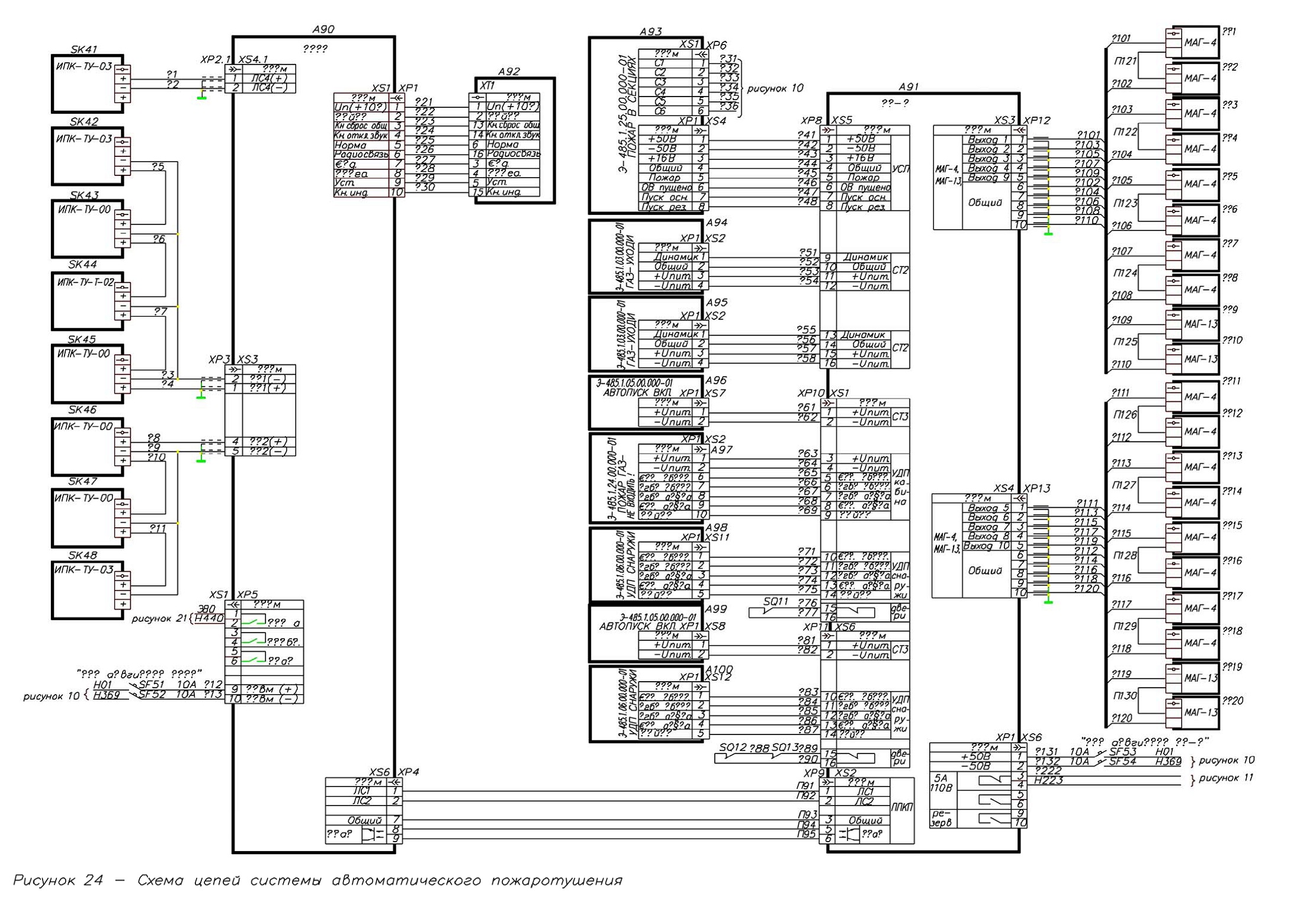Screen dimensions: 1316x921
Task: Click the SF51 breaker label
Action: coord(152,685)
